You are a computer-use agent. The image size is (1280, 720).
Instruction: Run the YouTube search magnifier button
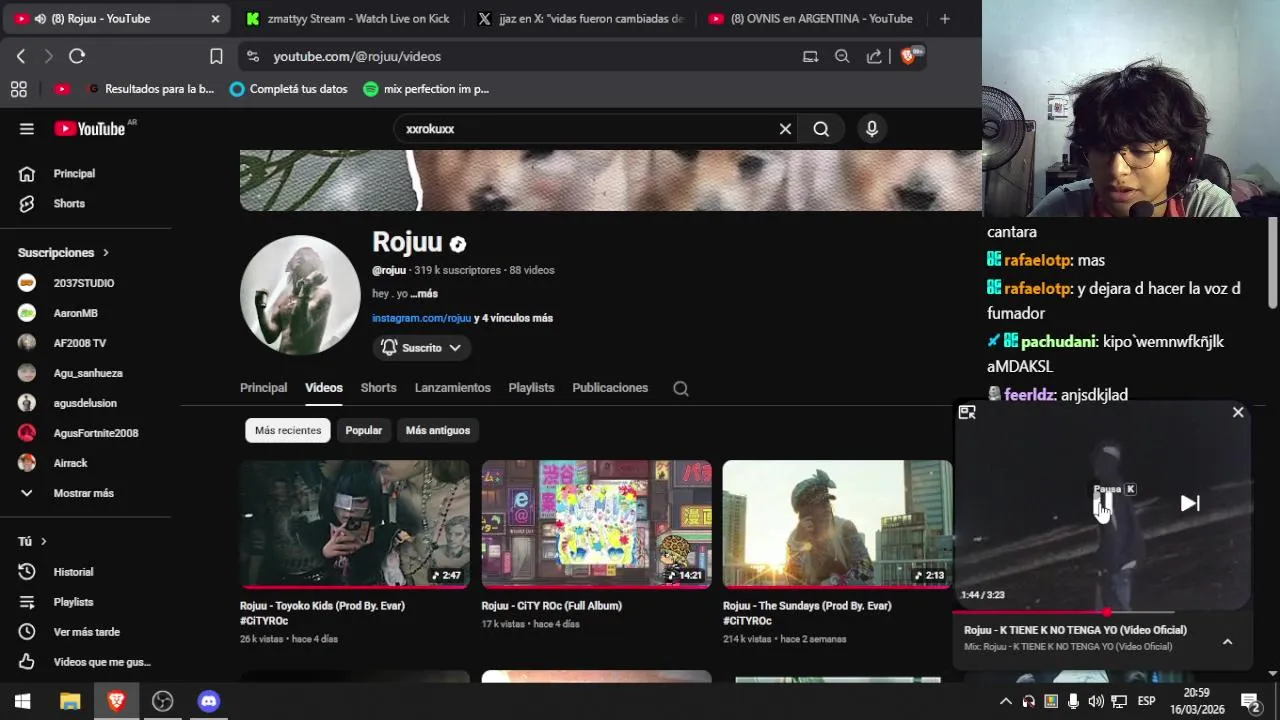click(821, 129)
